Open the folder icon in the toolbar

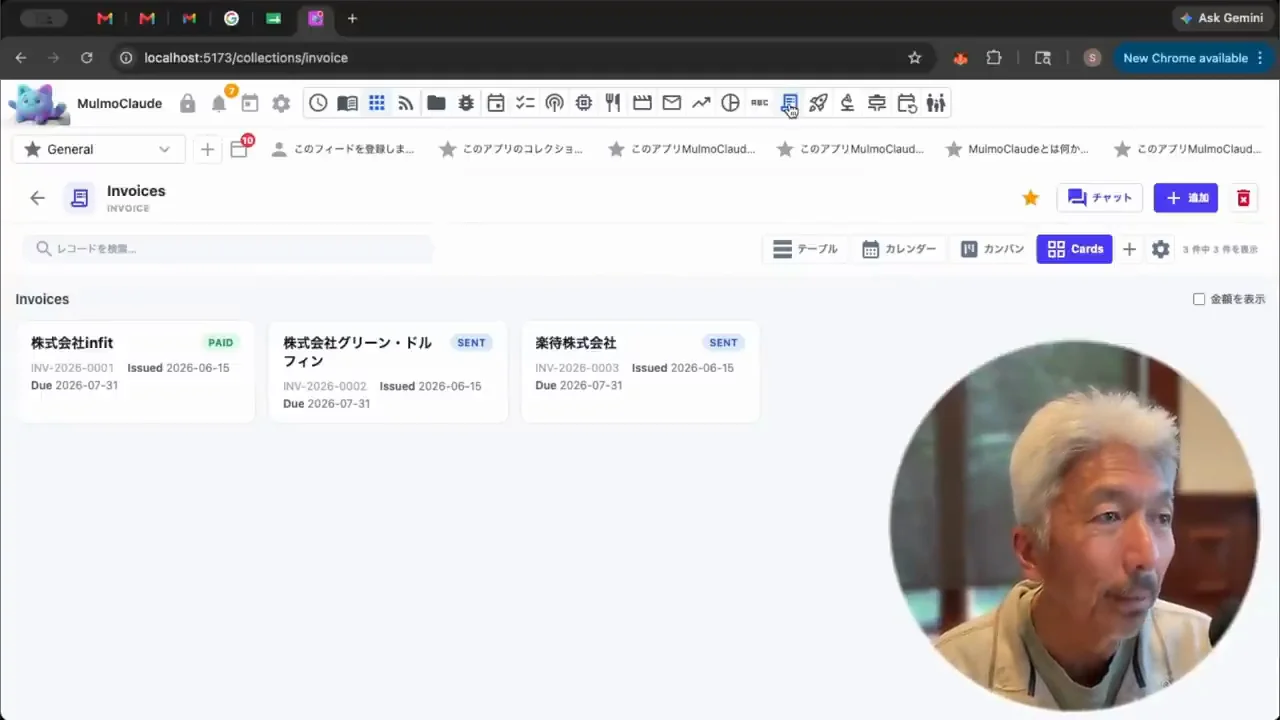click(x=436, y=102)
